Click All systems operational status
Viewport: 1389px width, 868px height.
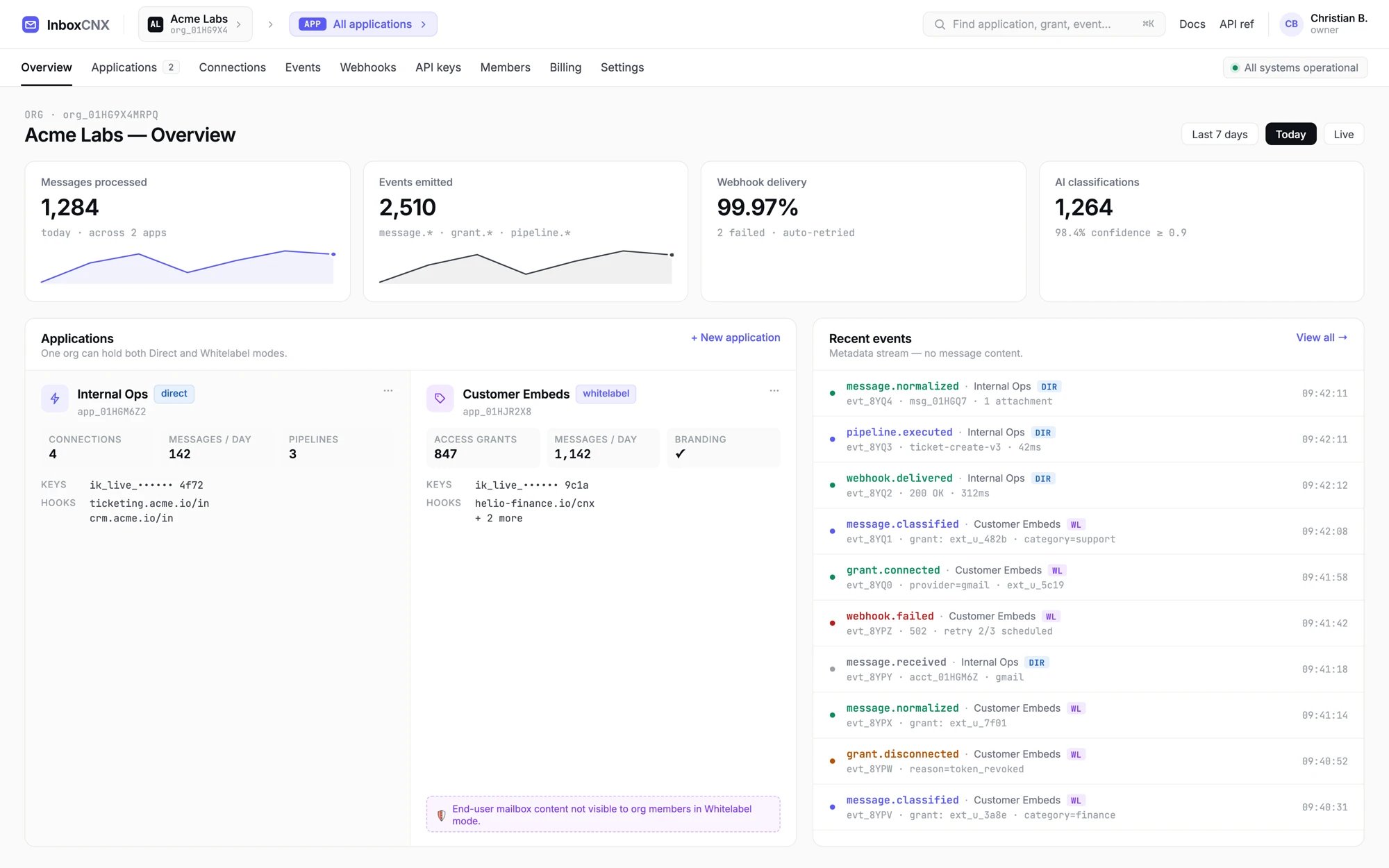click(1295, 68)
